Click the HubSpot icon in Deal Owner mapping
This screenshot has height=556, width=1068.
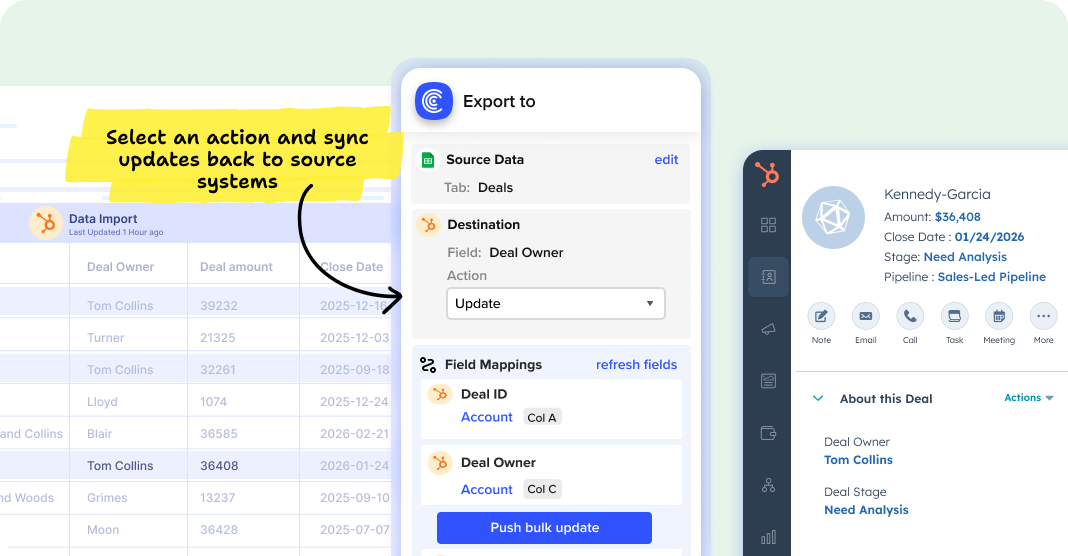tap(440, 463)
